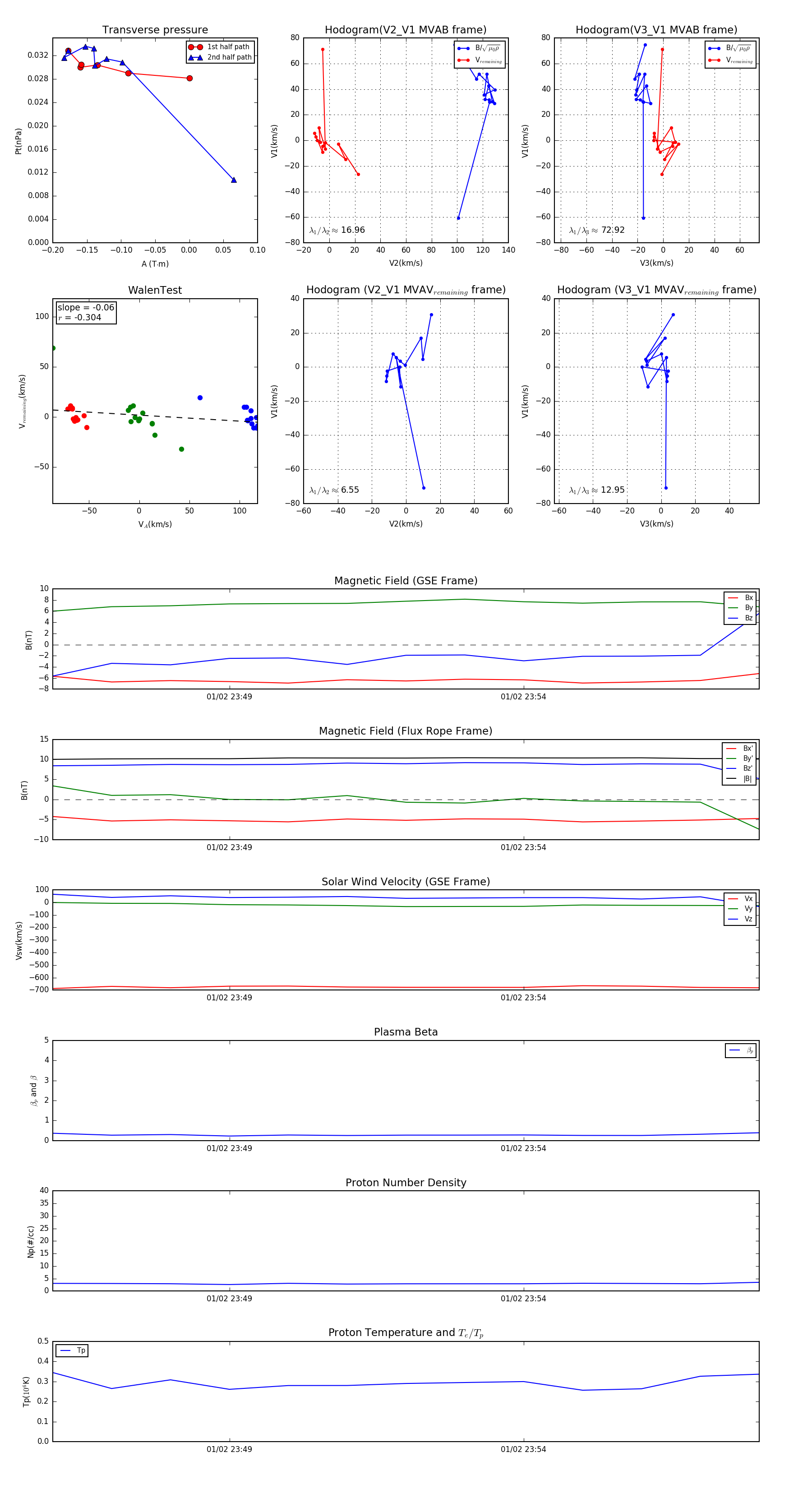This screenshot has width=812, height=1489.
Task: Click the 'A (T·m)' x-axis label
Action: coord(155,264)
